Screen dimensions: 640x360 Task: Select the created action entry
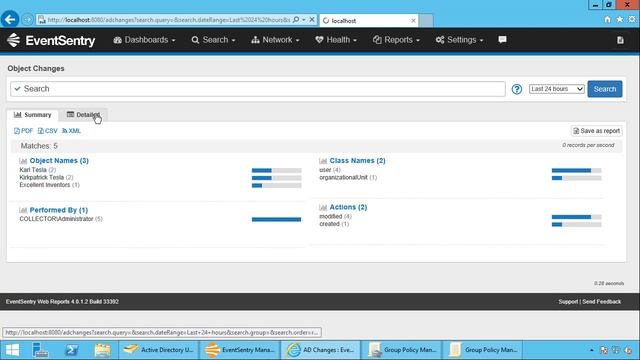click(x=329, y=224)
